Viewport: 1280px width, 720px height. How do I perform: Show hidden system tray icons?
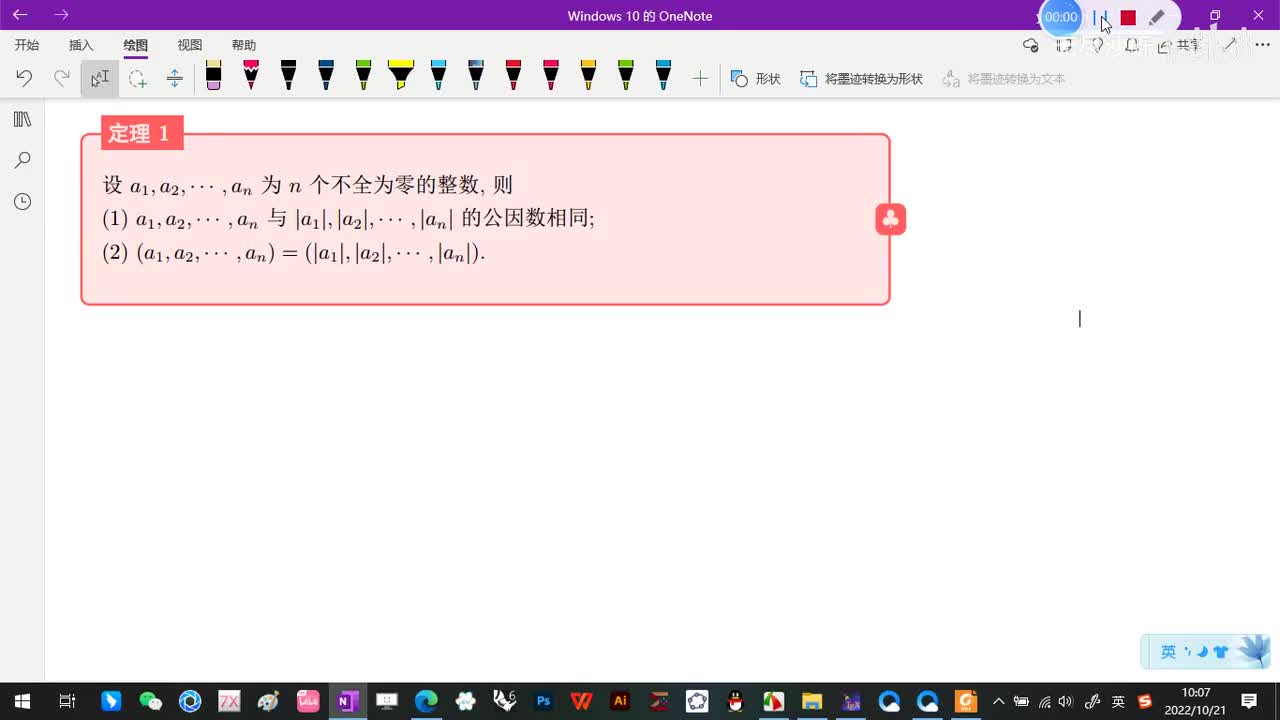[x=998, y=701]
